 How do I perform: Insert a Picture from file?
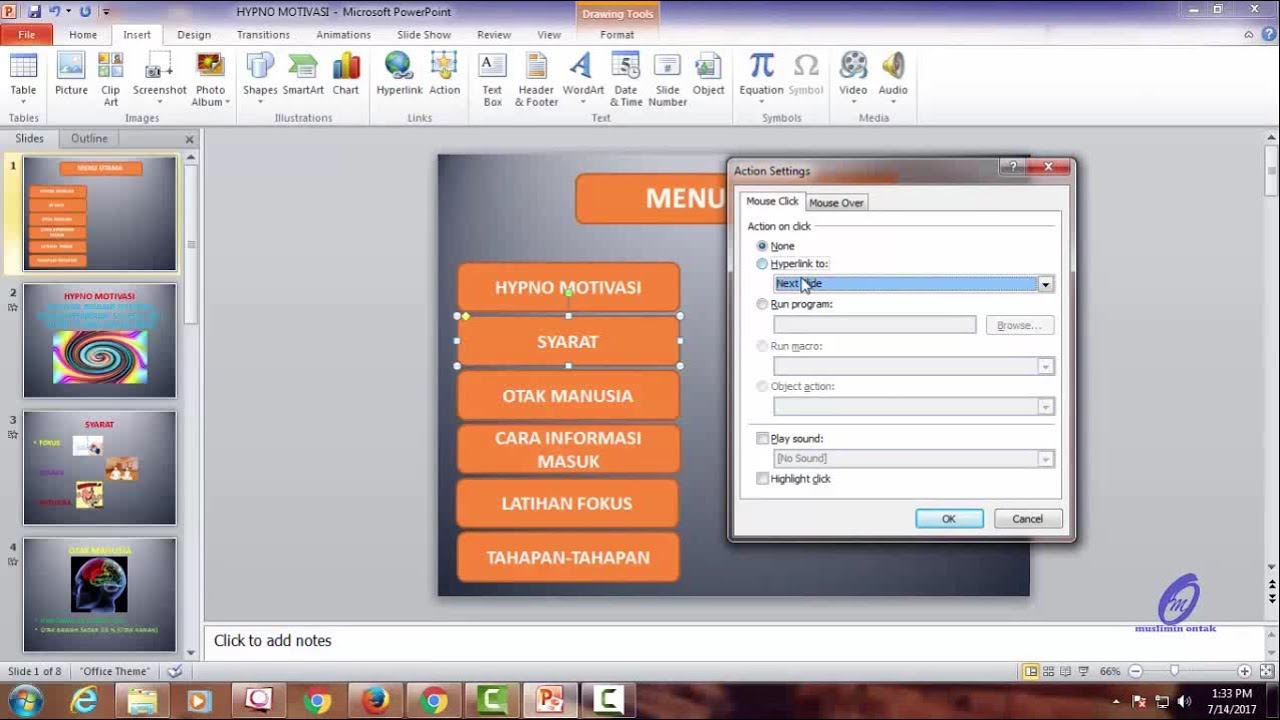point(71,76)
